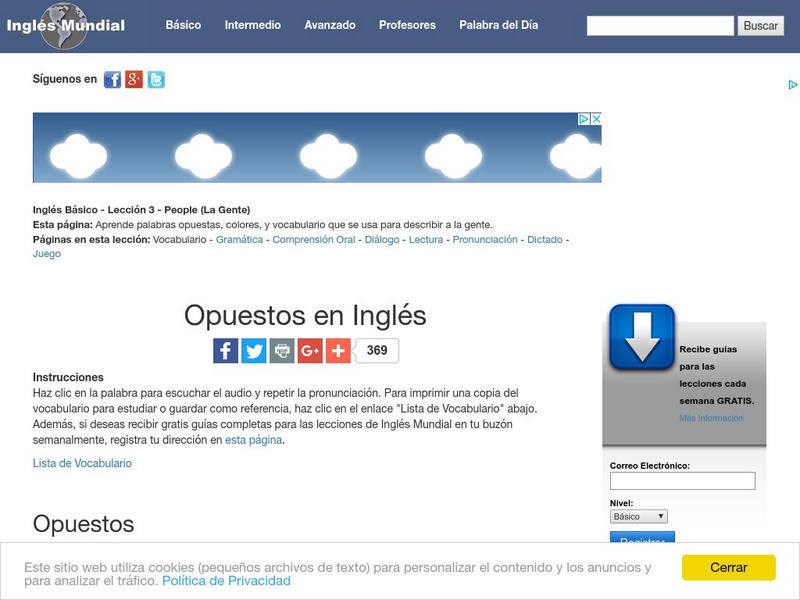Open the Google Plus follow icon beside Síguenos en
This screenshot has height=600, width=800.
pyautogui.click(x=134, y=80)
